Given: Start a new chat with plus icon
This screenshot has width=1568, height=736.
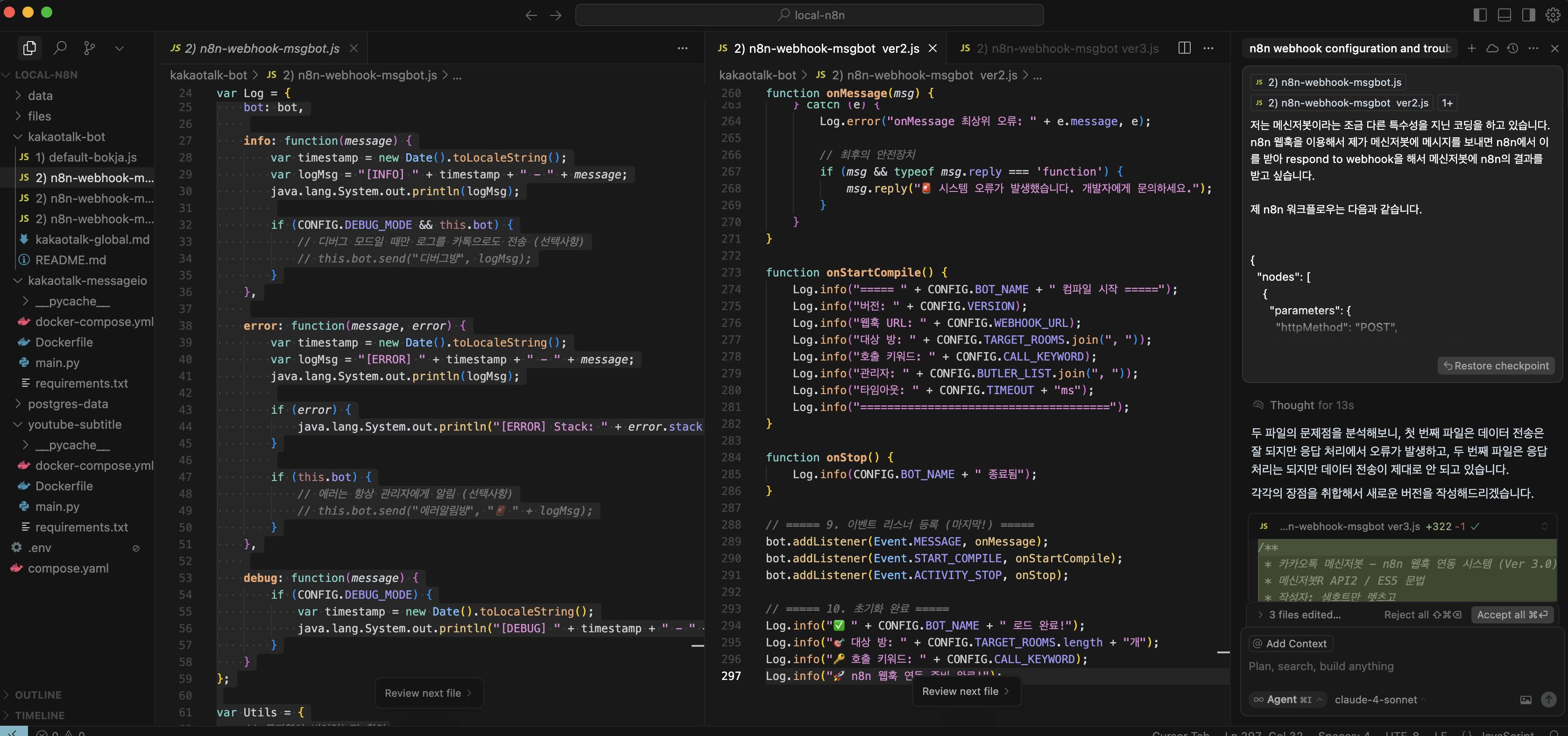Looking at the screenshot, I should (x=1471, y=48).
